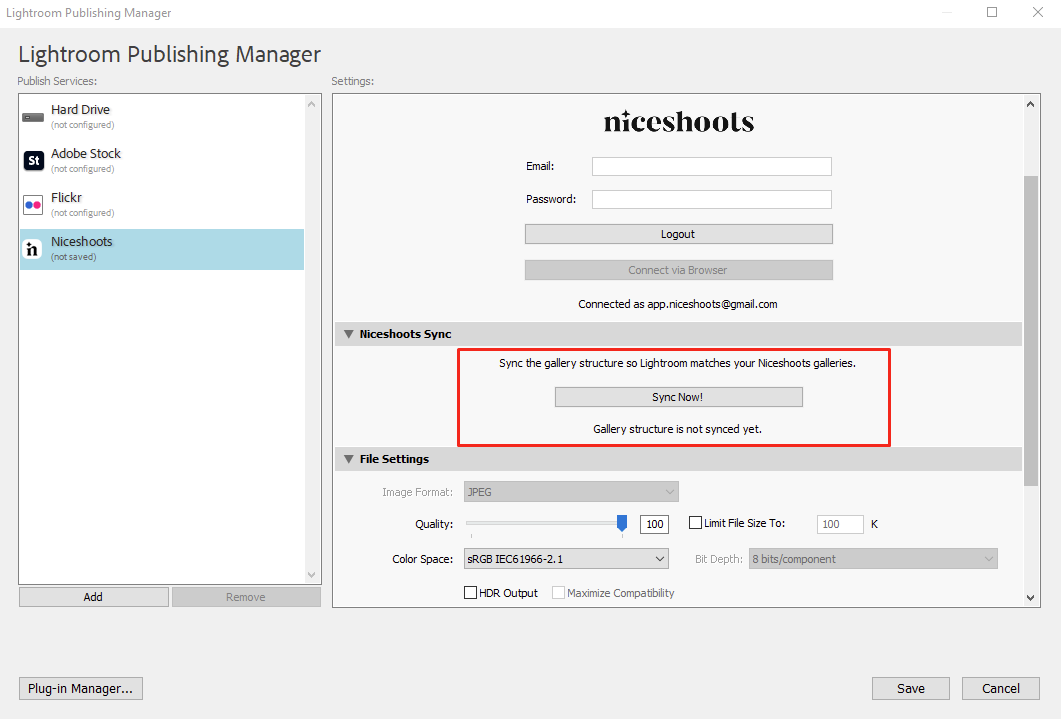Enable Limit File Size To checkbox

[695, 523]
